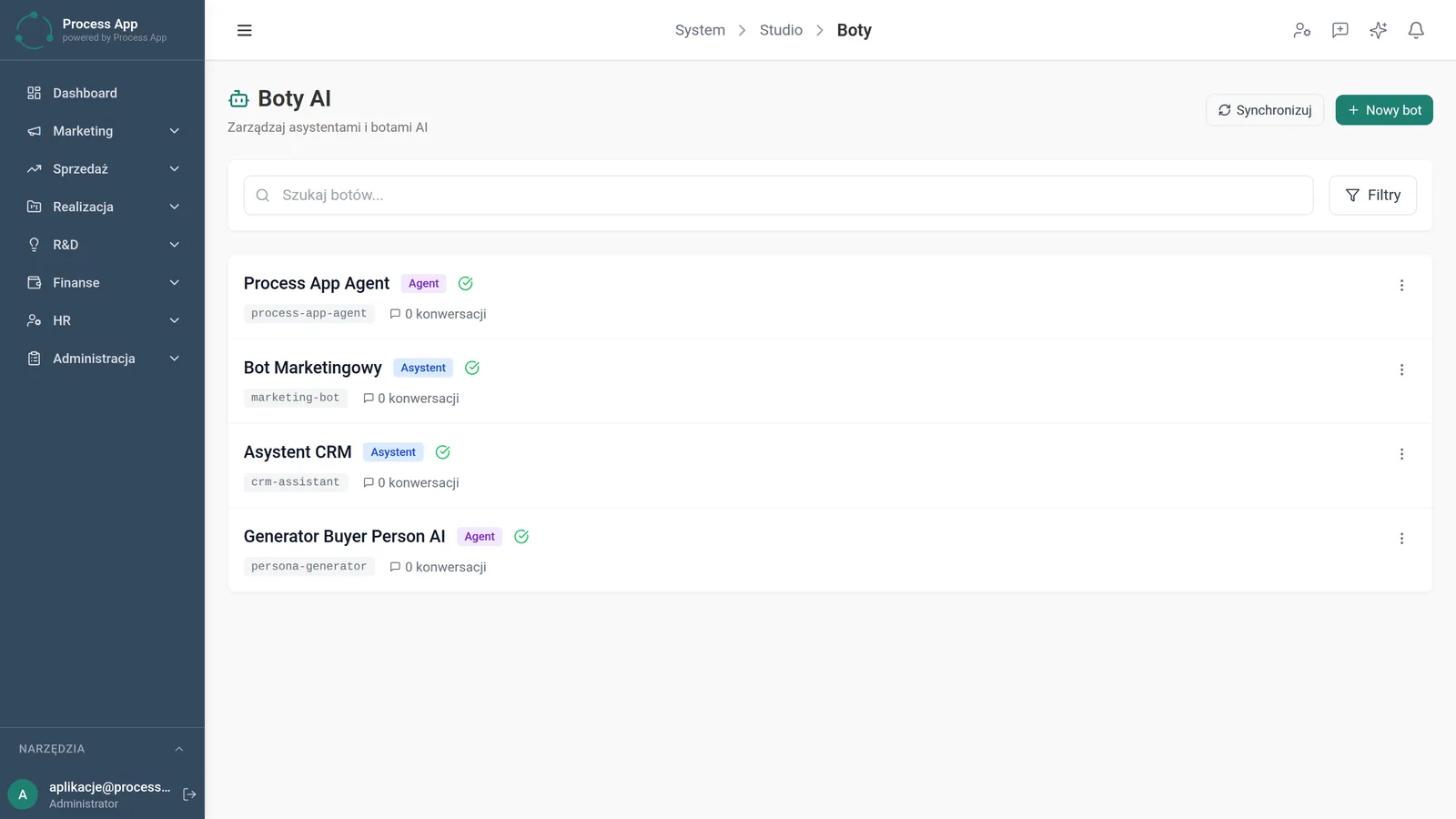Expand the Finanse menu chevron
Image resolution: width=1456 pixels, height=819 pixels.
(x=174, y=283)
